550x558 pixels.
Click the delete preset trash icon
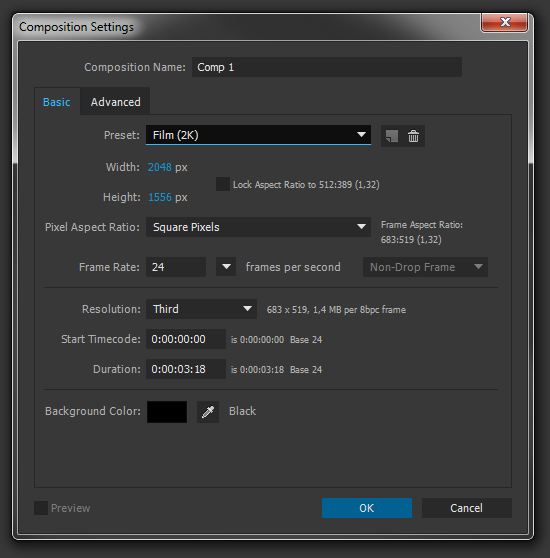click(x=413, y=136)
